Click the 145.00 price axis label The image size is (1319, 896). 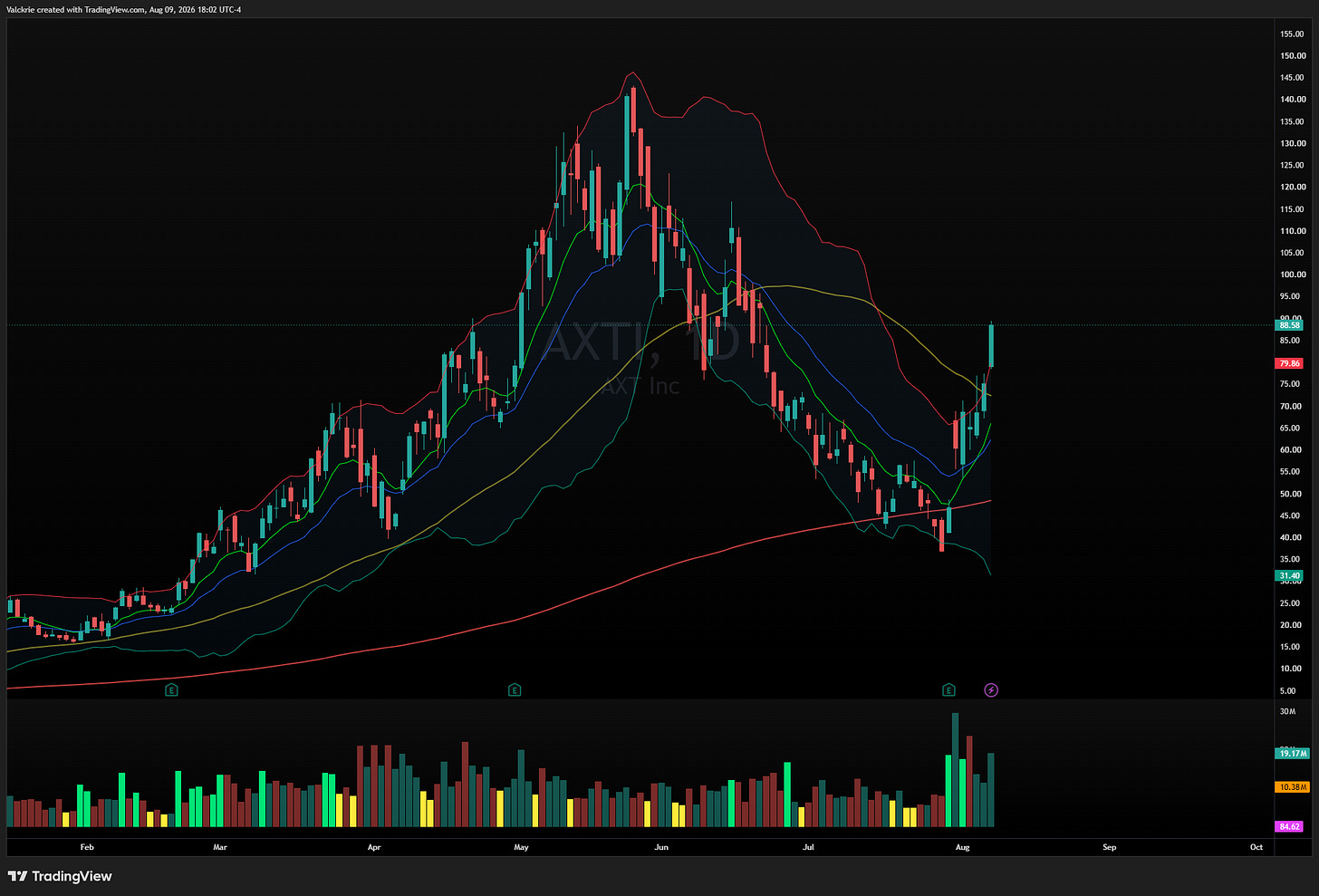coord(1293,78)
